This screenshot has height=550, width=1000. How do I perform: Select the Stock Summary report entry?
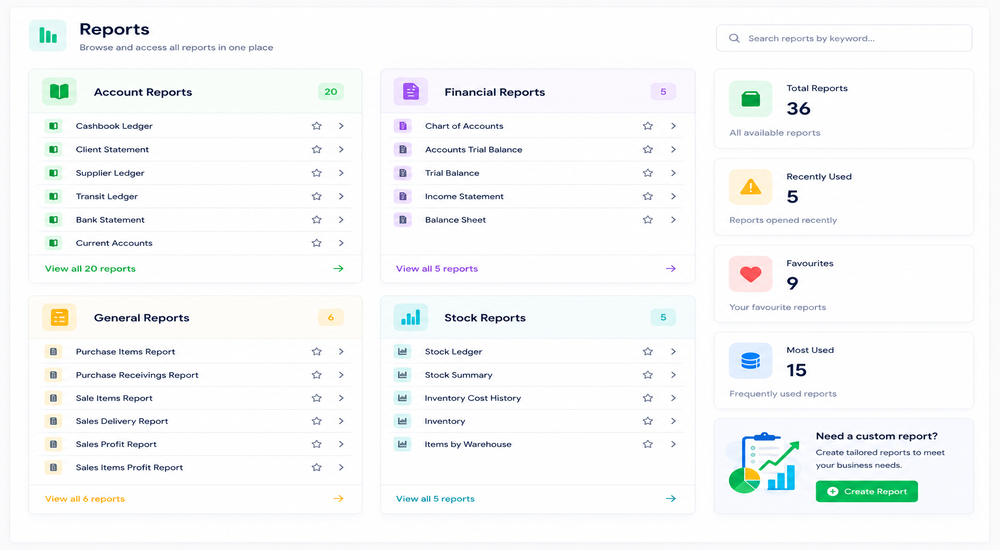point(537,375)
